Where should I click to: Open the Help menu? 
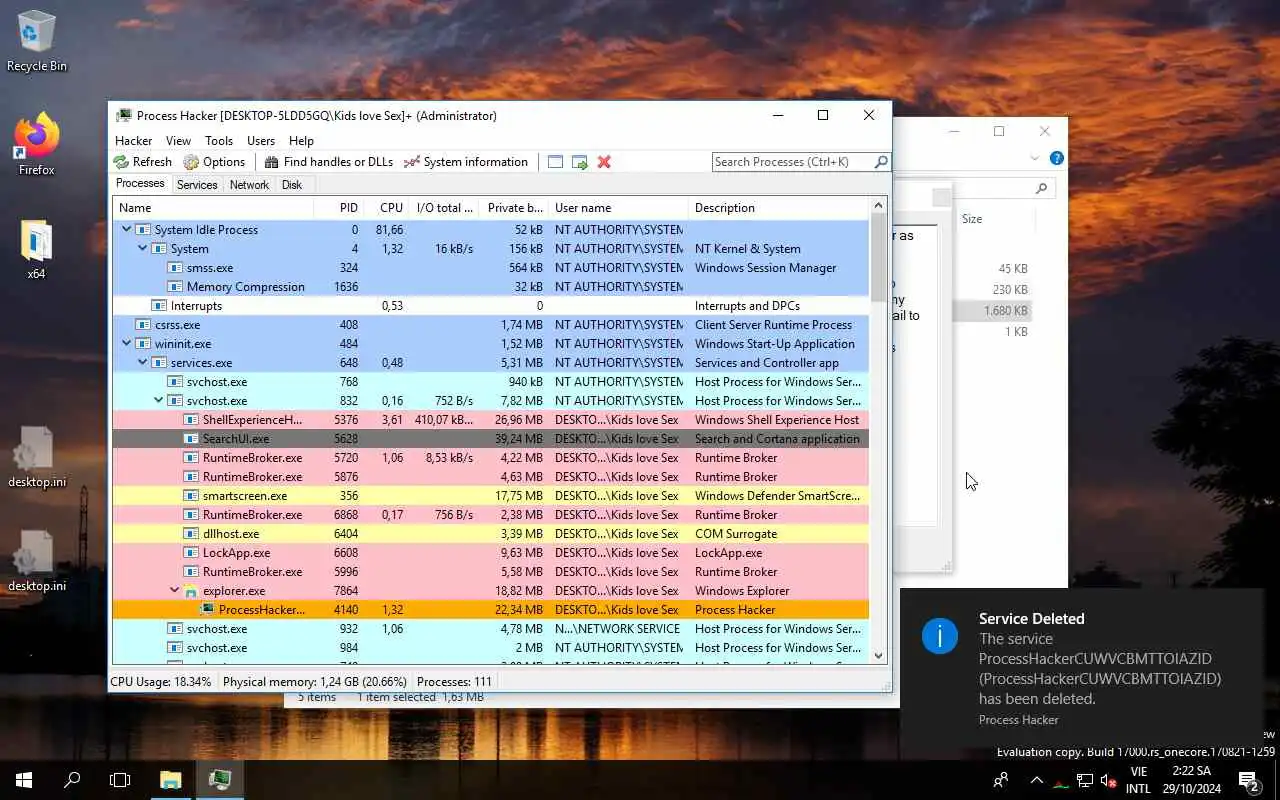[x=301, y=141]
